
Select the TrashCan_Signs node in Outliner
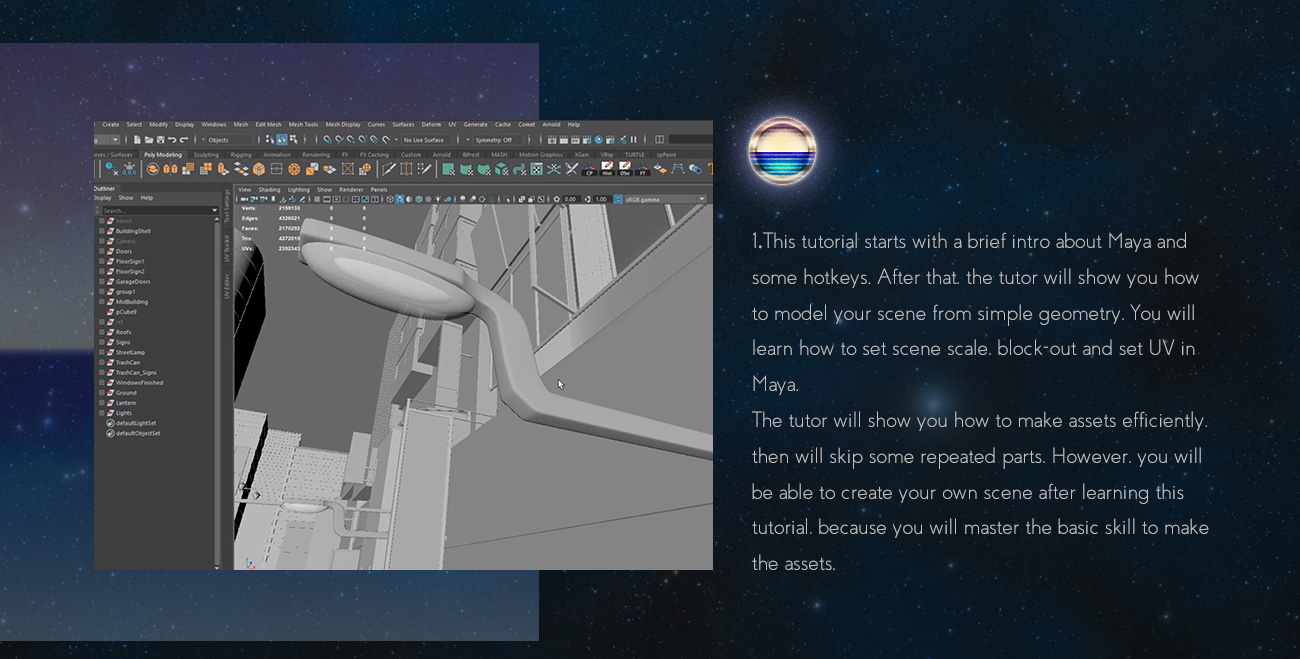click(136, 373)
